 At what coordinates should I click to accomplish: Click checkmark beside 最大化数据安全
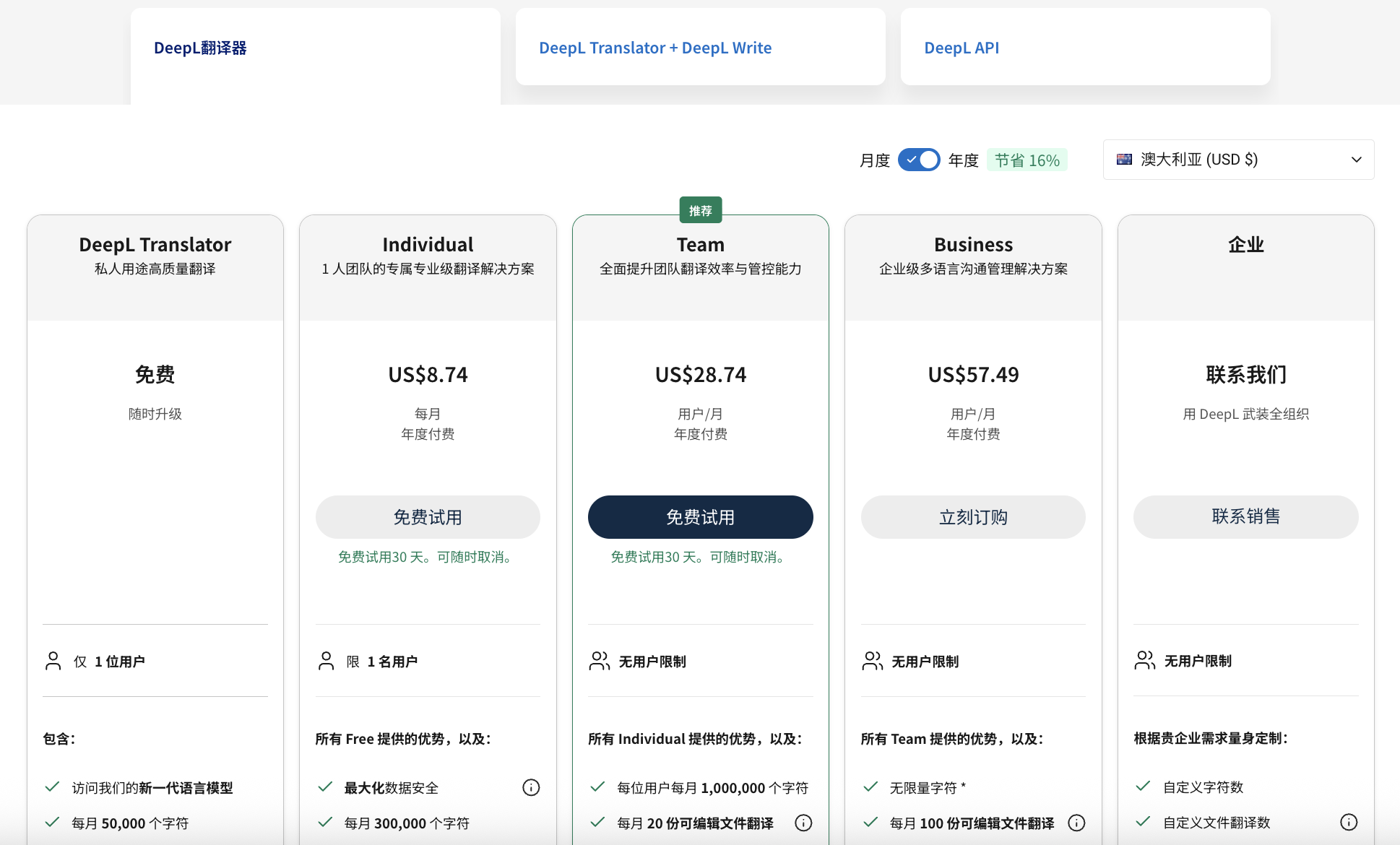click(x=325, y=786)
